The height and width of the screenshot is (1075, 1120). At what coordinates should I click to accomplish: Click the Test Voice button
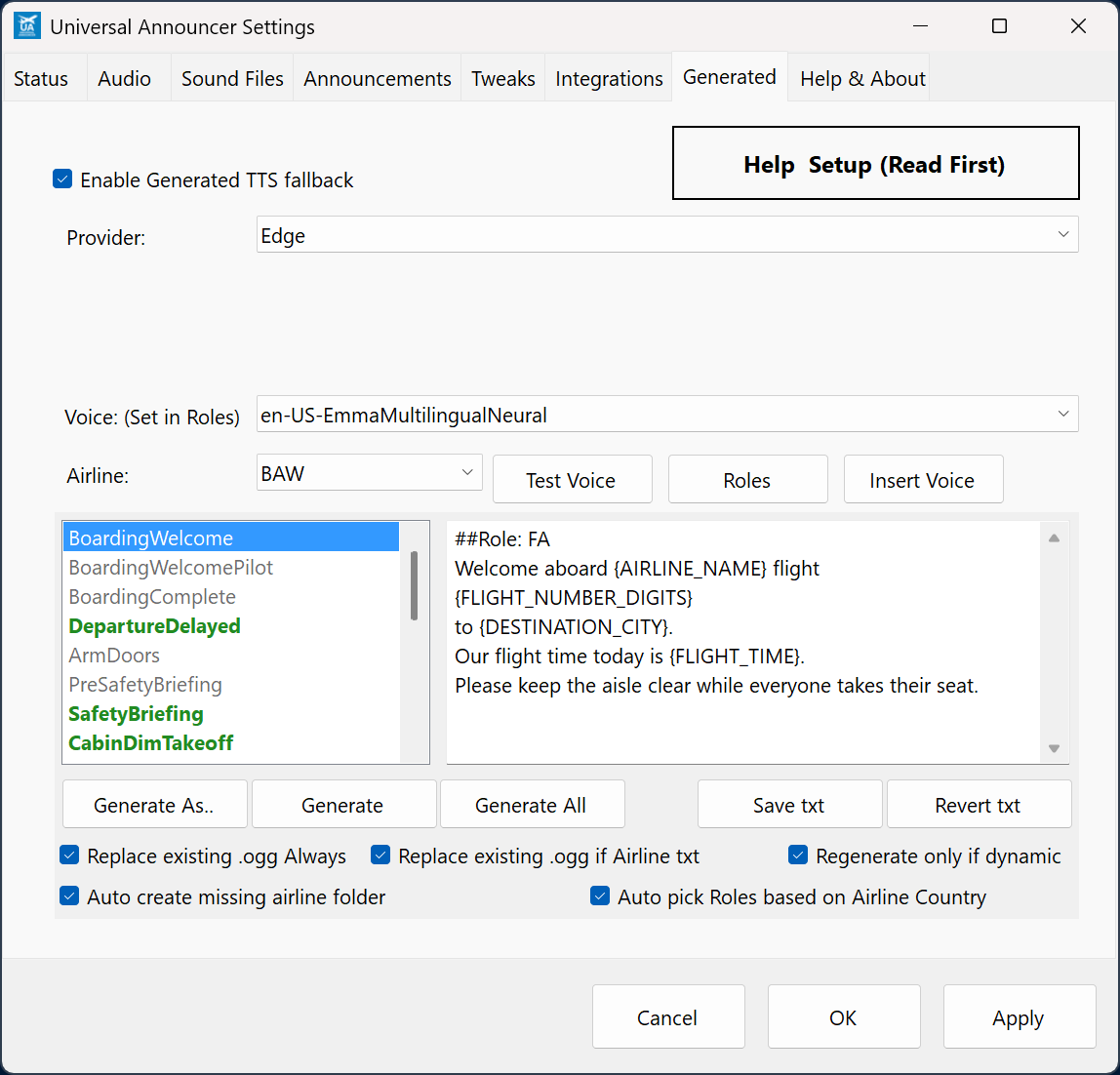572,480
